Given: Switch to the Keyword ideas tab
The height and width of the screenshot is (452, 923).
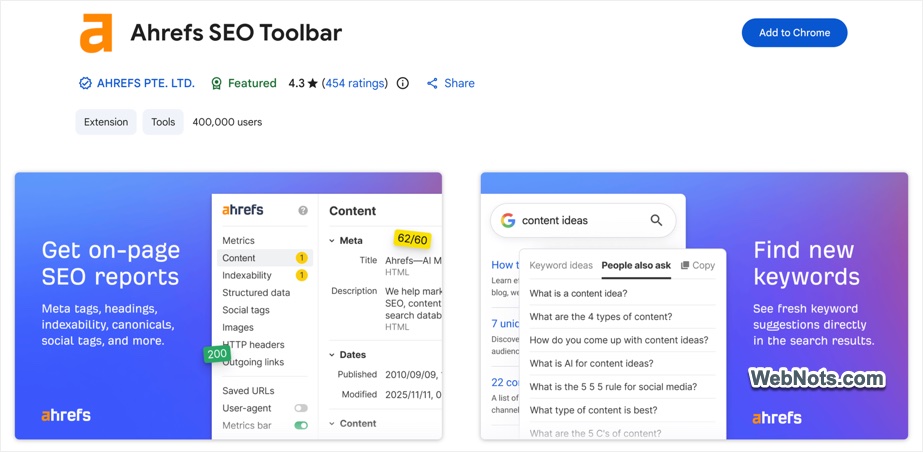Looking at the screenshot, I should tap(561, 265).
